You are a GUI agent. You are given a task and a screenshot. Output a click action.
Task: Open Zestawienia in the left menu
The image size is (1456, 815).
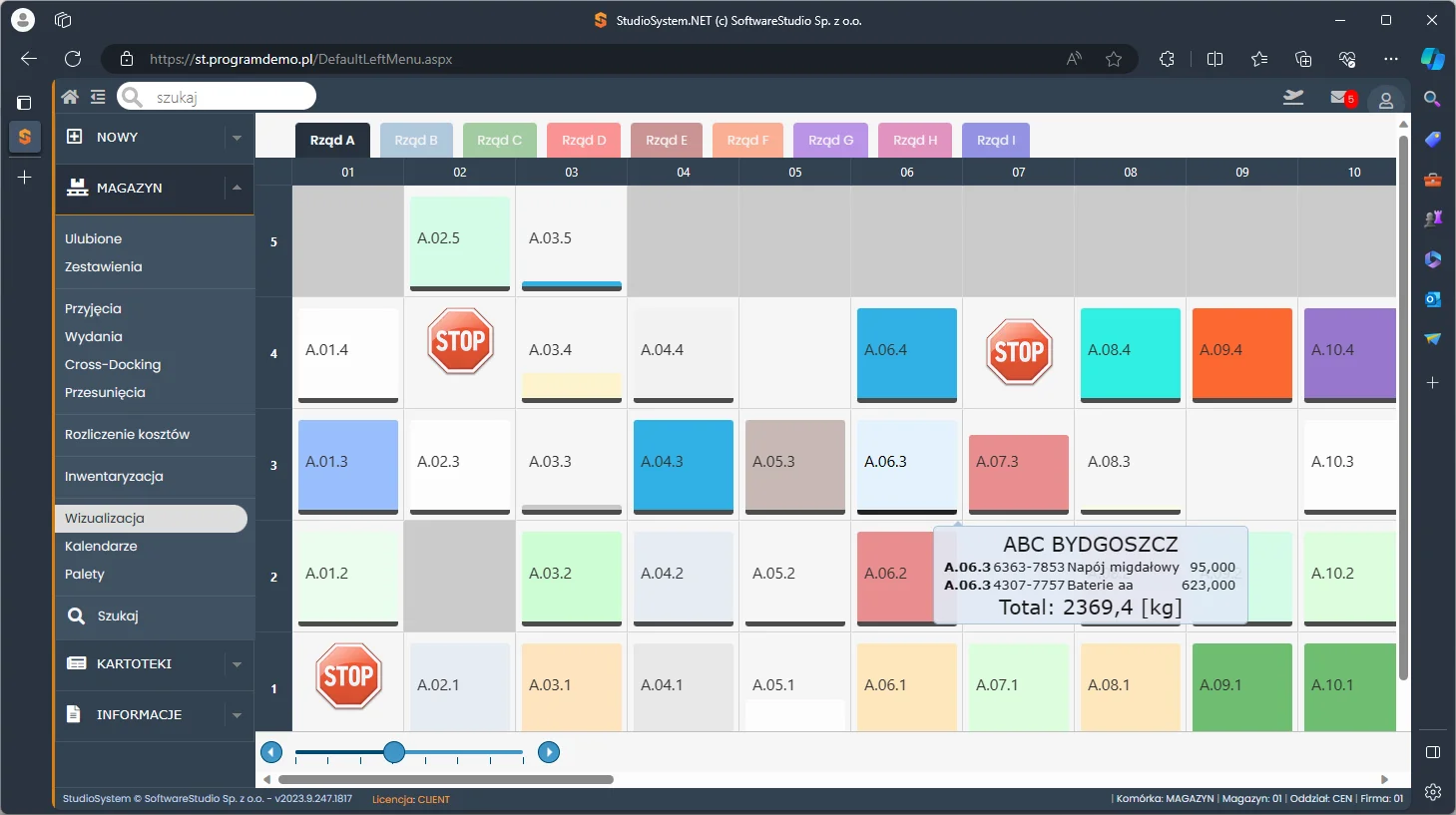coord(103,267)
